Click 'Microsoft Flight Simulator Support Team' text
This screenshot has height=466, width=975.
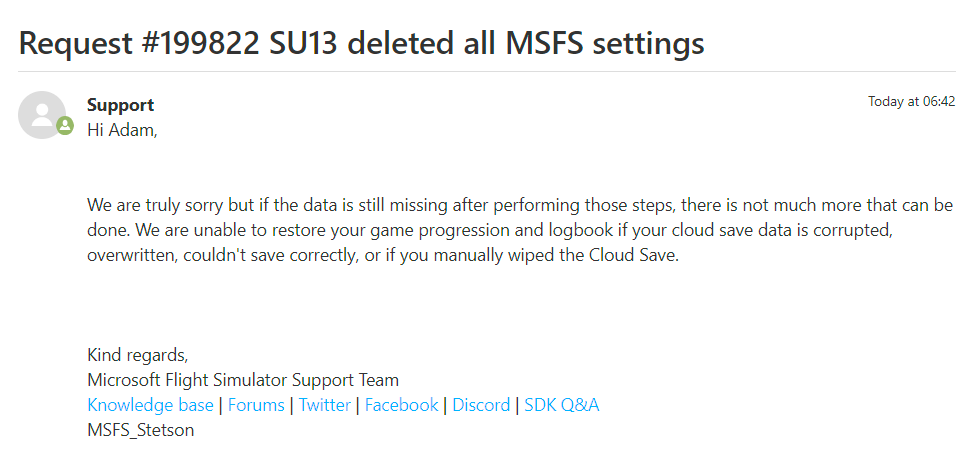pyautogui.click(x=243, y=380)
